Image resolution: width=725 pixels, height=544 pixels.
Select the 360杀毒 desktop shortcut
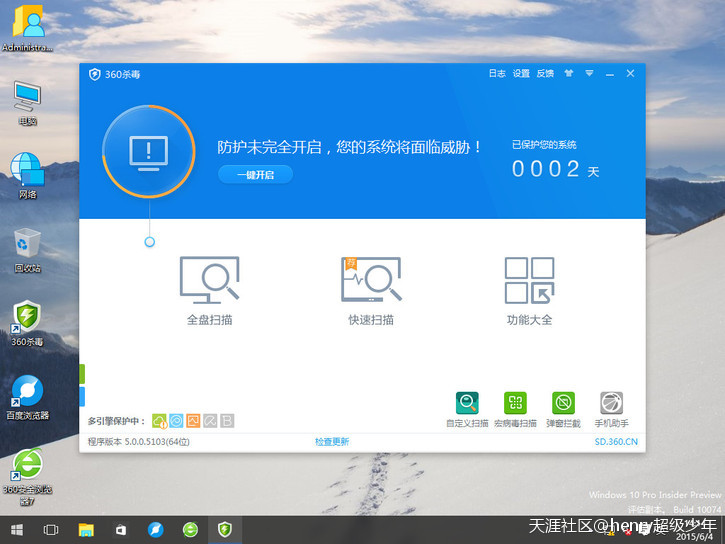click(27, 323)
